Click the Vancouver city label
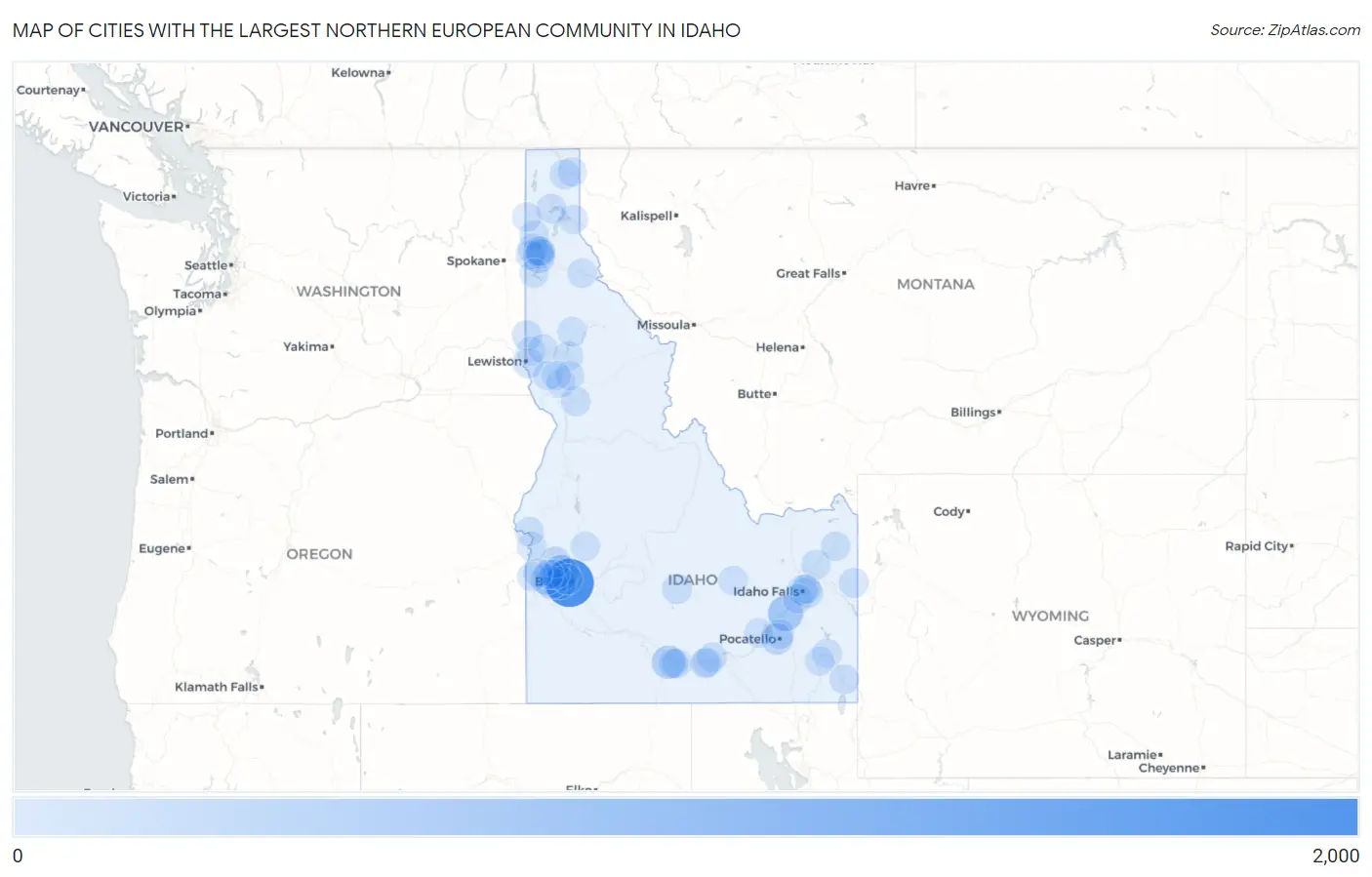The image size is (1372, 877). (139, 127)
